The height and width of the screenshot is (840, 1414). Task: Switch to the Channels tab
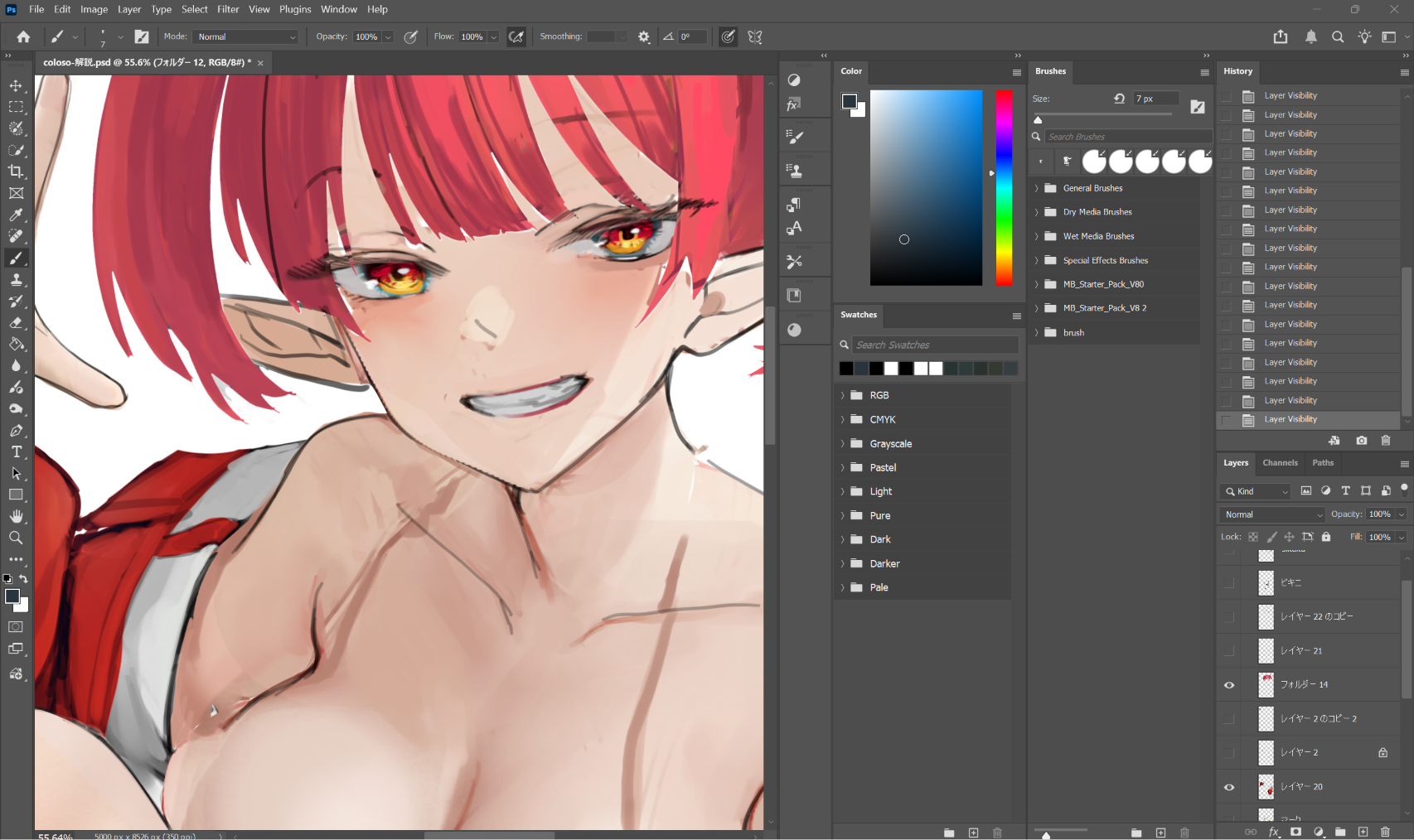tap(1280, 463)
